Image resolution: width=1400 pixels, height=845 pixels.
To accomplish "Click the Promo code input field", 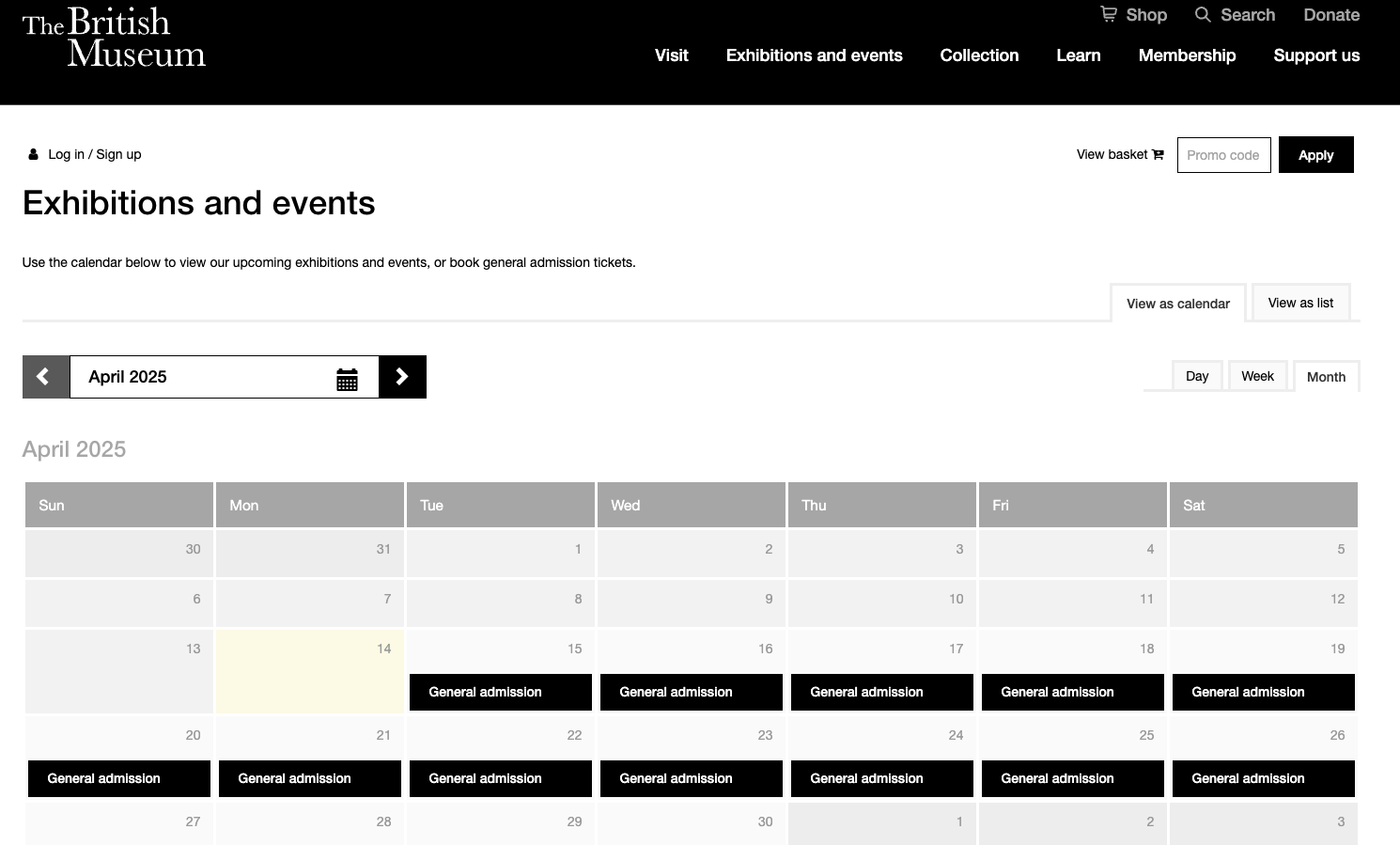I will pos(1223,155).
